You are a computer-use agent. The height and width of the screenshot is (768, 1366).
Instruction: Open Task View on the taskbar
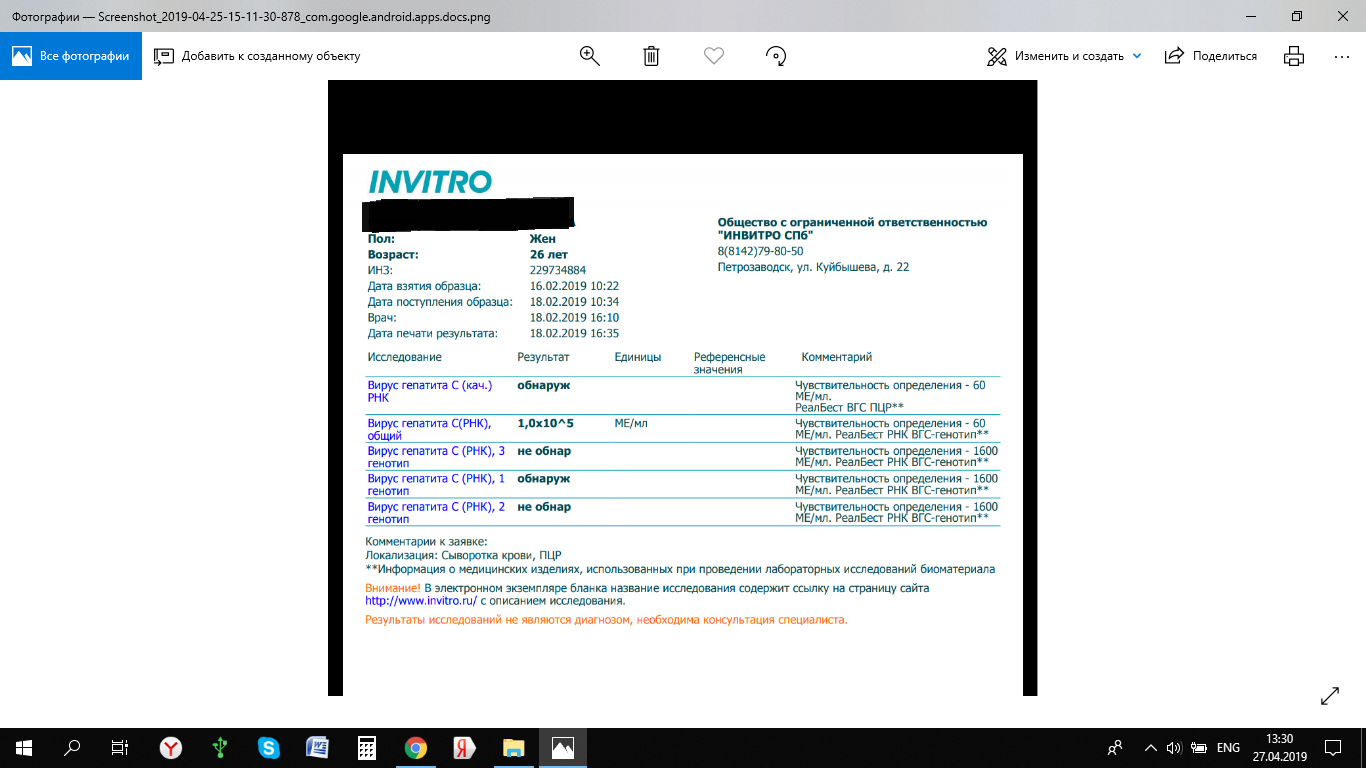coord(120,747)
